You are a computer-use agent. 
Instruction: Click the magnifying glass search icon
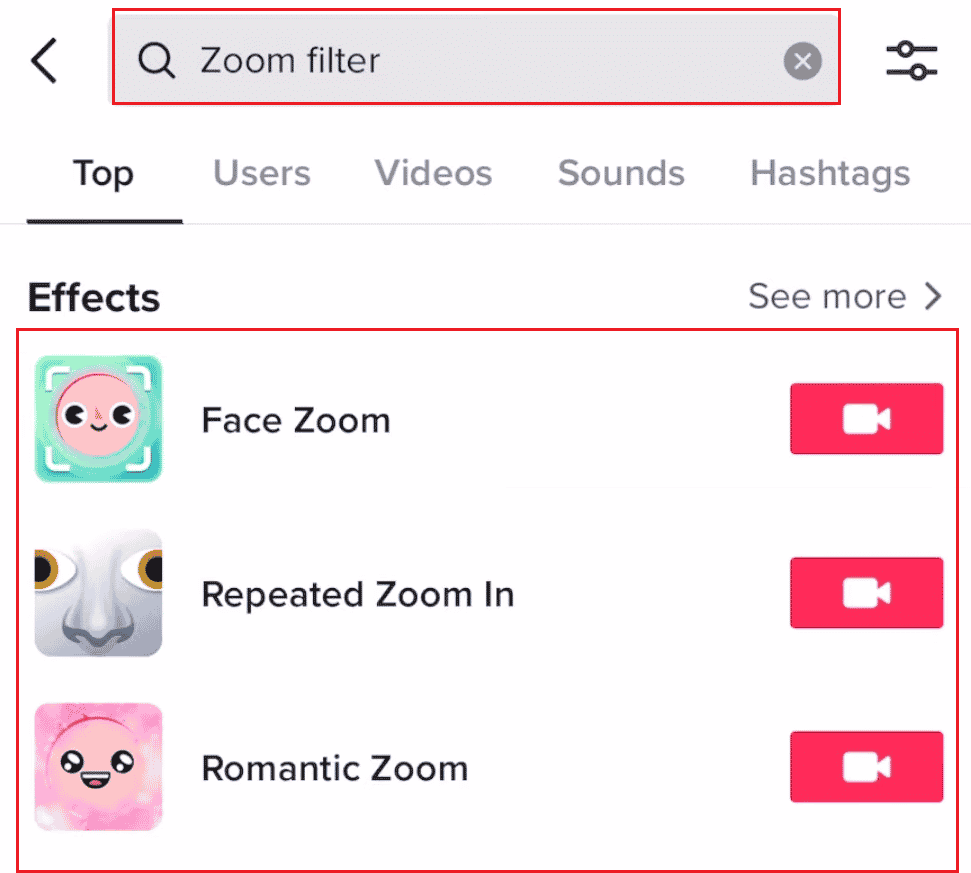156,62
